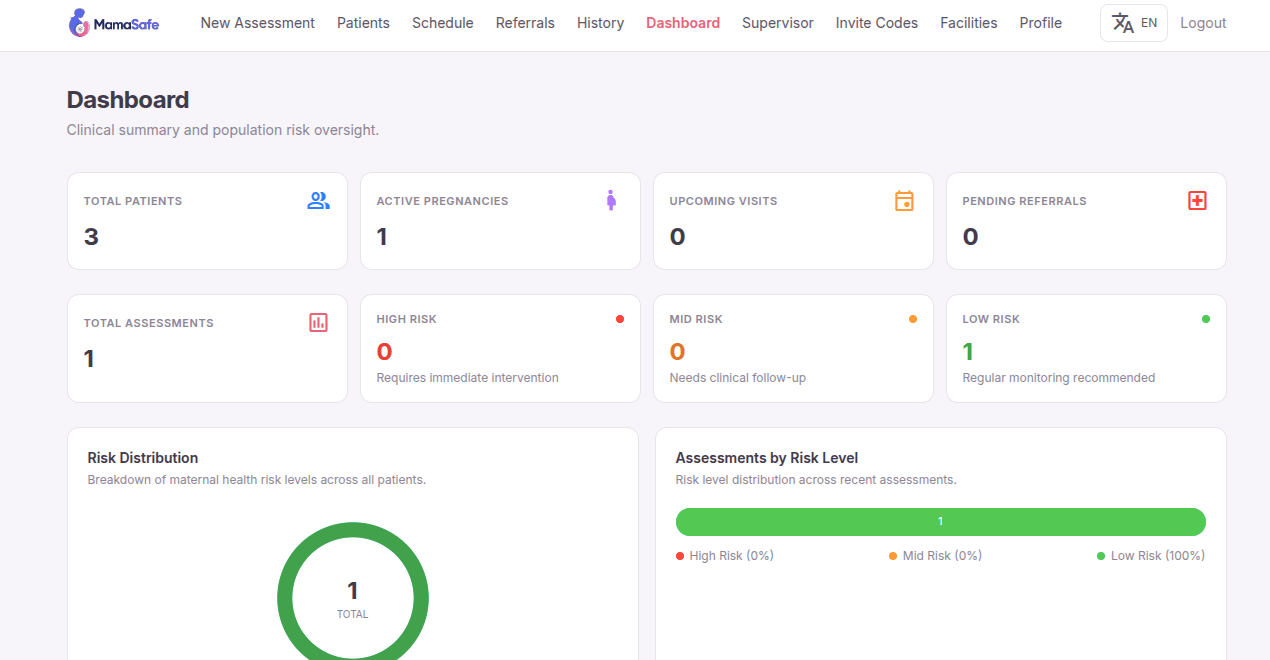Click "Regular monitoring recommended" text
The image size is (1270, 660).
[1059, 378]
